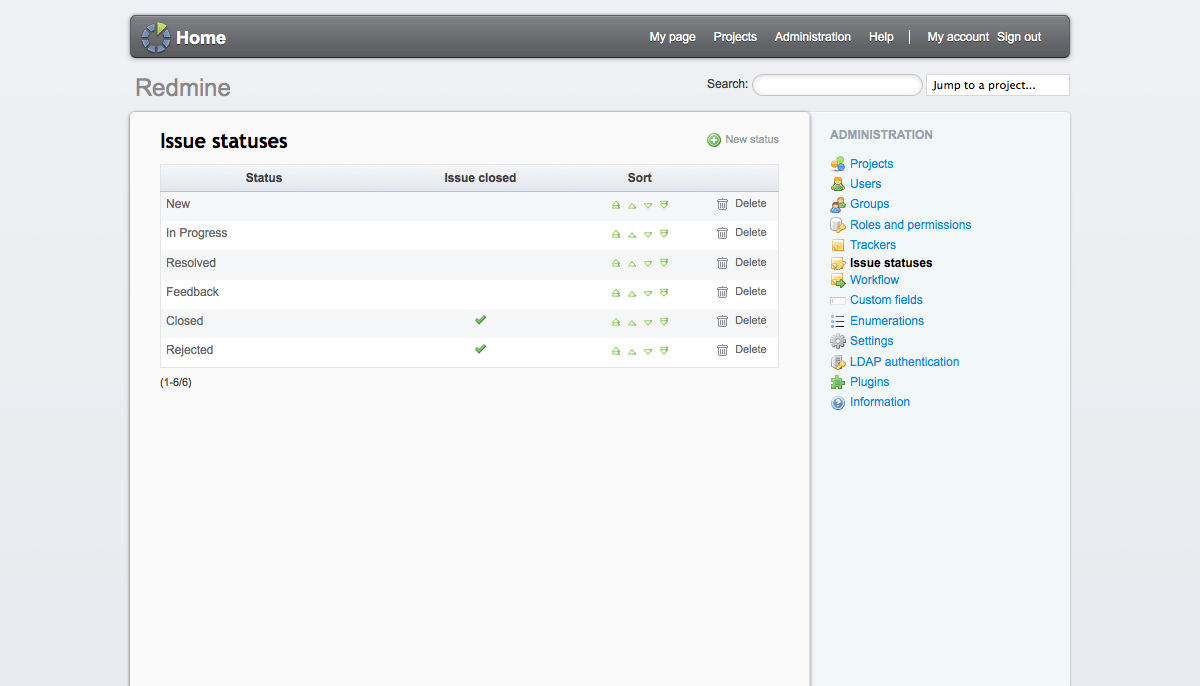Open the New status name link
The image size is (1200, 686).
[x=178, y=204]
